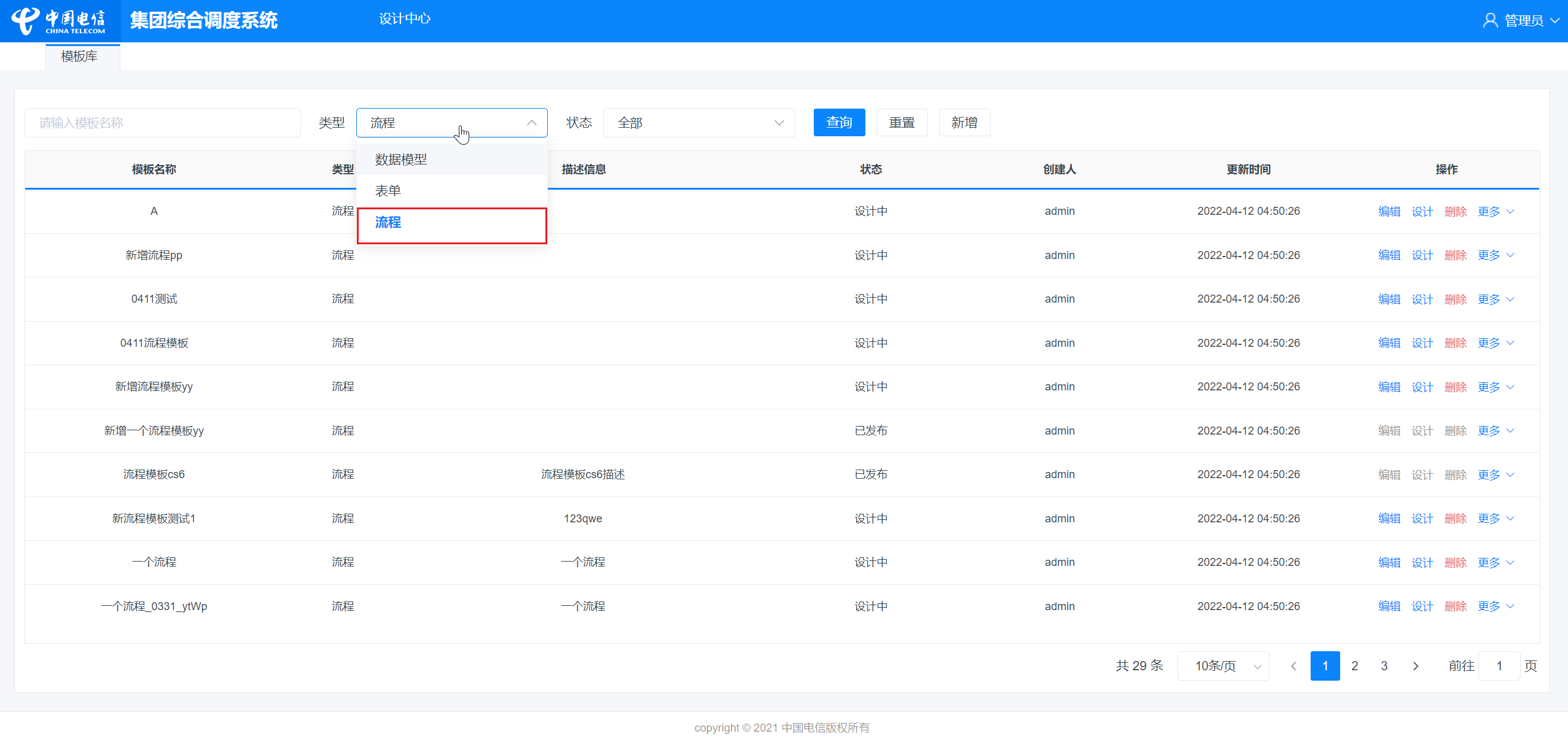Screen dimensions: 1568x739
Task: Delete the template named A
Action: point(1455,211)
